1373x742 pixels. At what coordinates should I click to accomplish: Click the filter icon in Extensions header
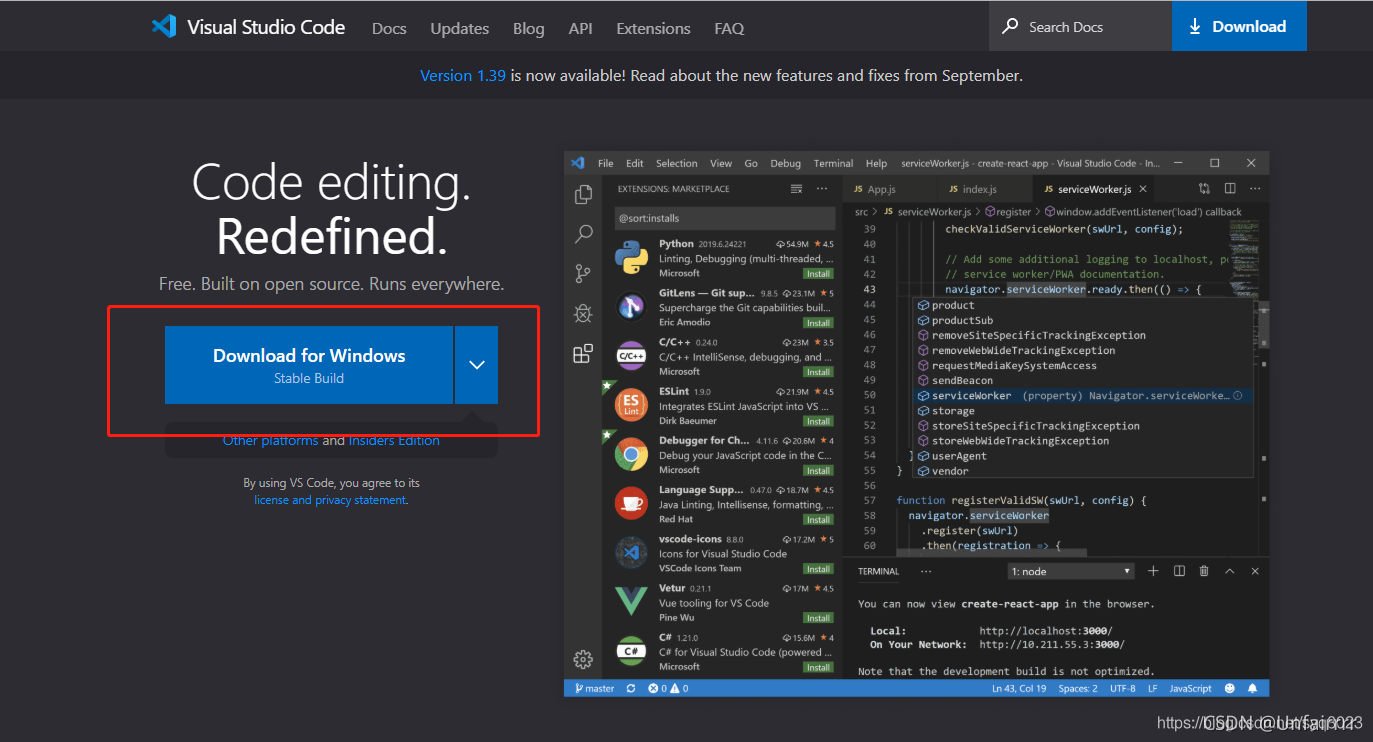coord(796,189)
